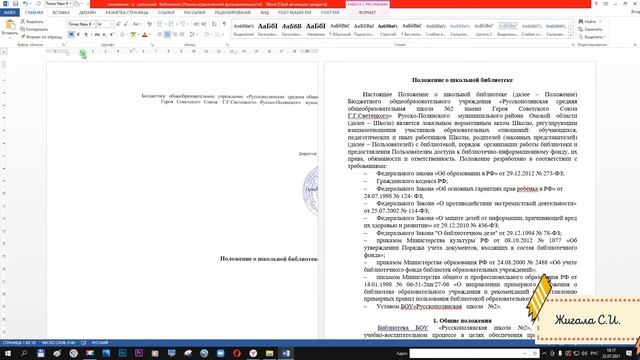The image size is (640, 360).
Task: Click the taskbar search magnifier icon
Action: click(x=24, y=353)
